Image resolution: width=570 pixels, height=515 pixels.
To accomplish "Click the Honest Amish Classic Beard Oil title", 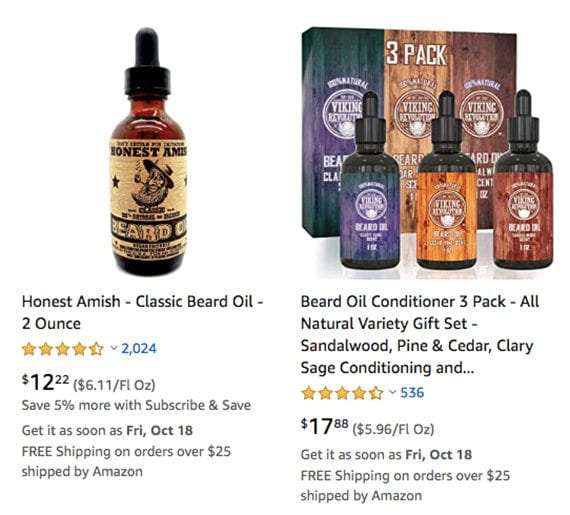I will 142,312.
